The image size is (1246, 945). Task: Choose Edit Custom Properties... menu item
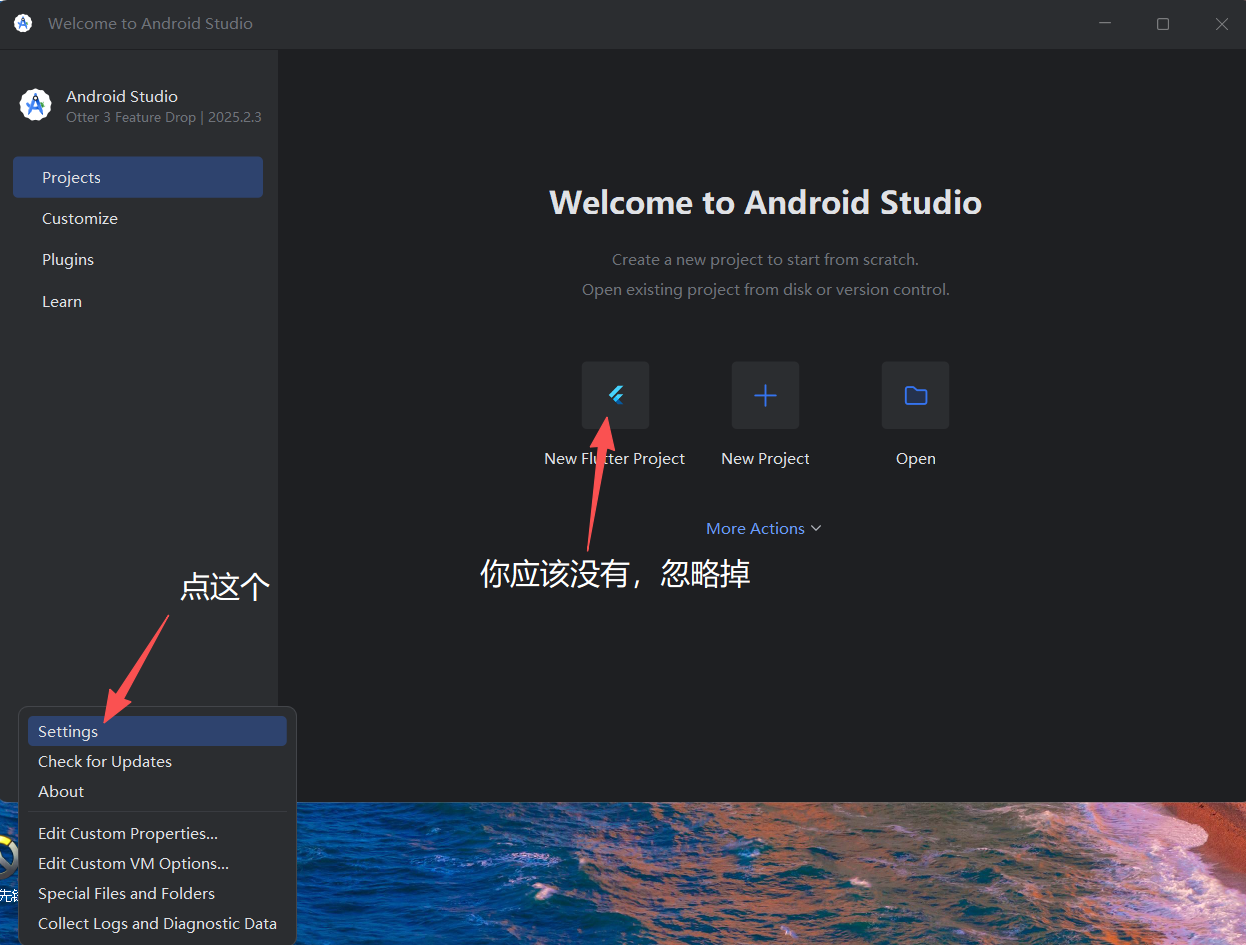[x=157, y=833]
